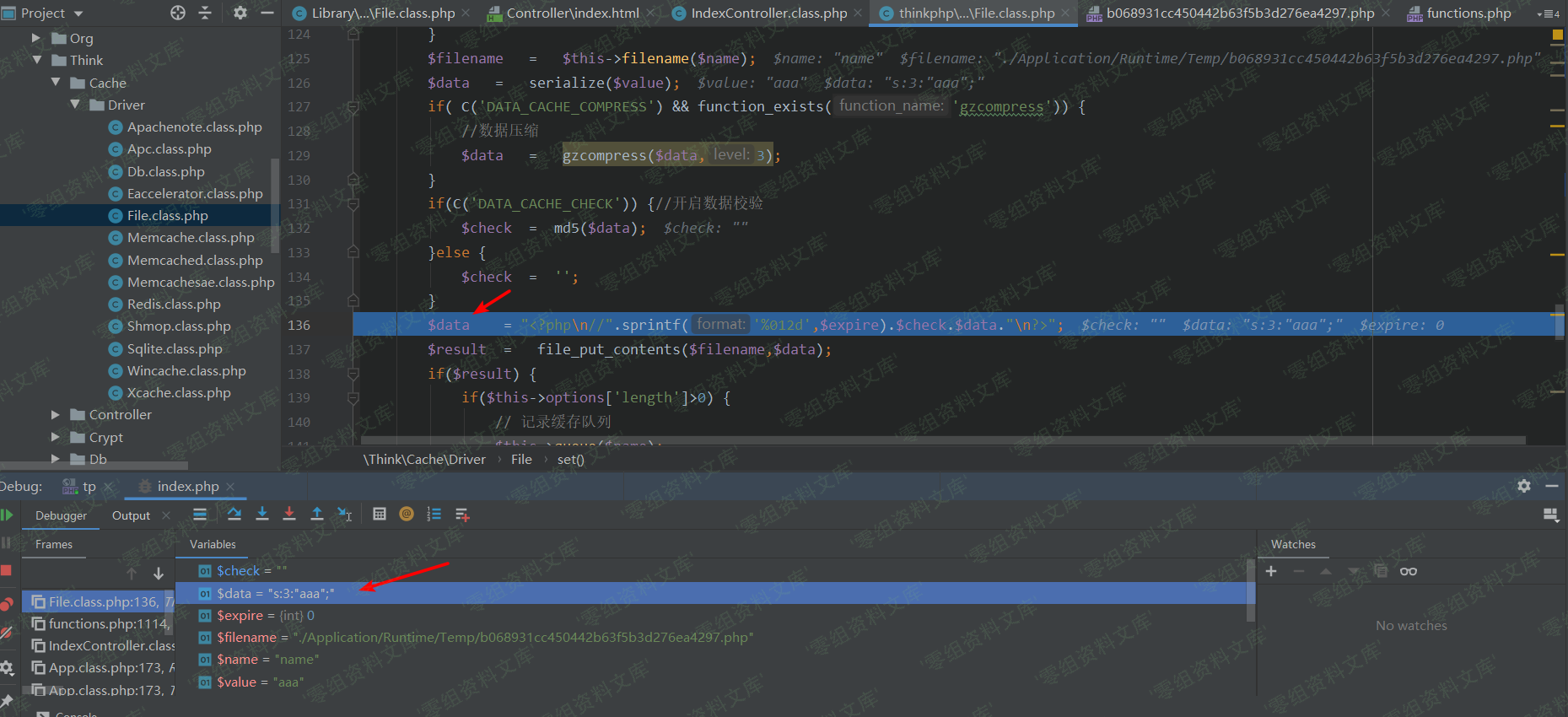Image resolution: width=1568 pixels, height=717 pixels.
Task: Click the locate-in-project target icon
Action: click(178, 13)
